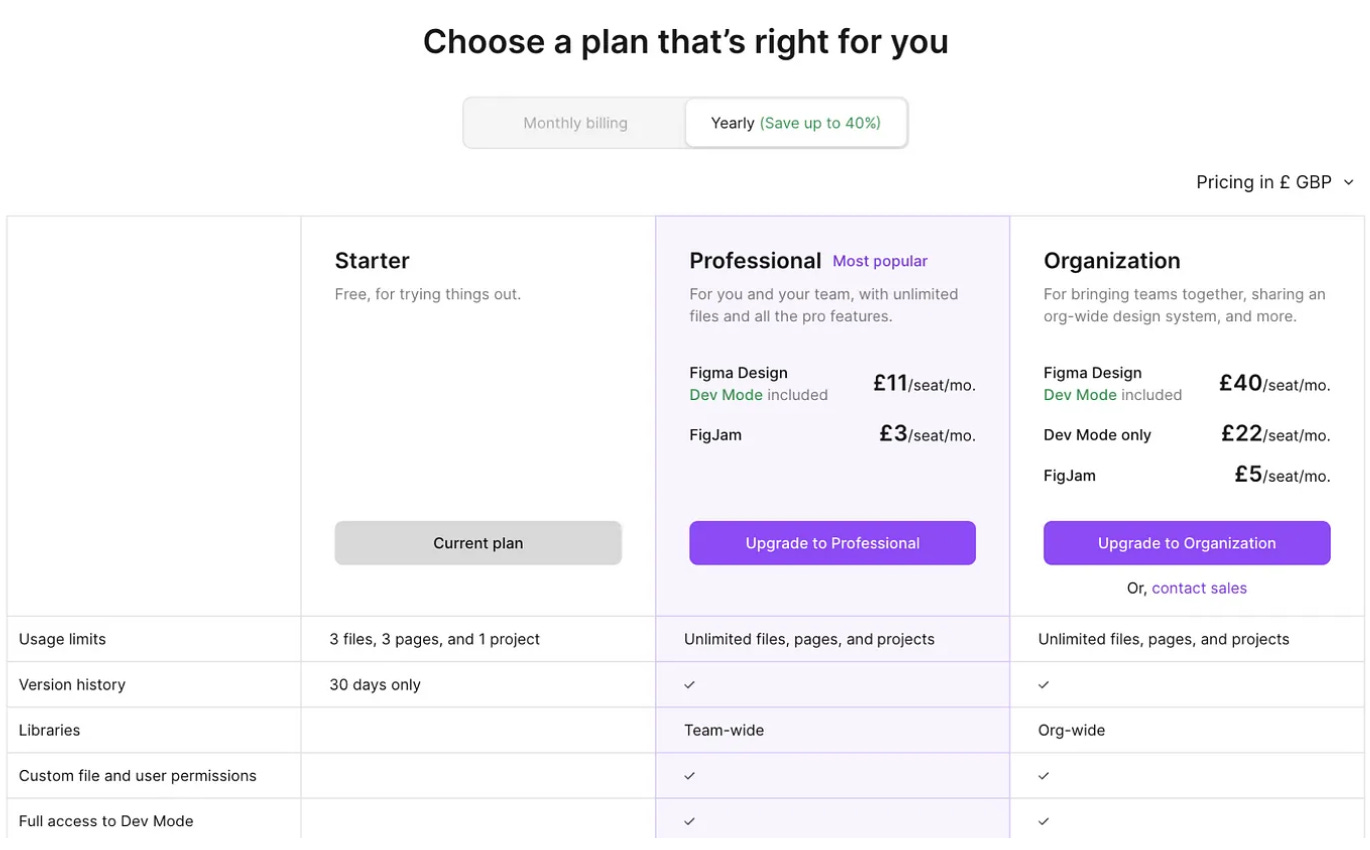Click the Version history checkmark under Organization
1370x850 pixels.
(x=1043, y=685)
